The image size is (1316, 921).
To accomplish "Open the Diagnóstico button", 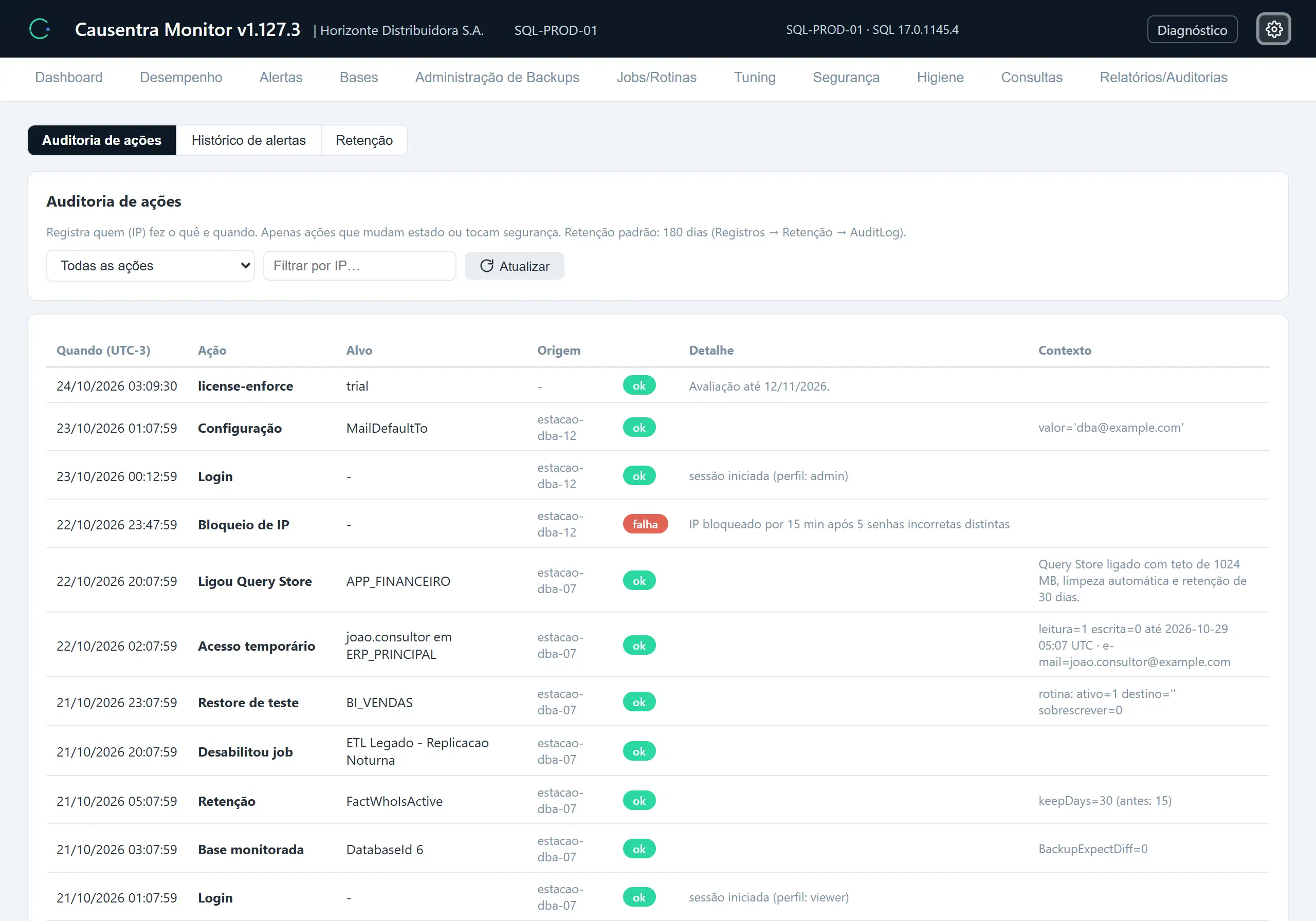I will pos(1192,30).
